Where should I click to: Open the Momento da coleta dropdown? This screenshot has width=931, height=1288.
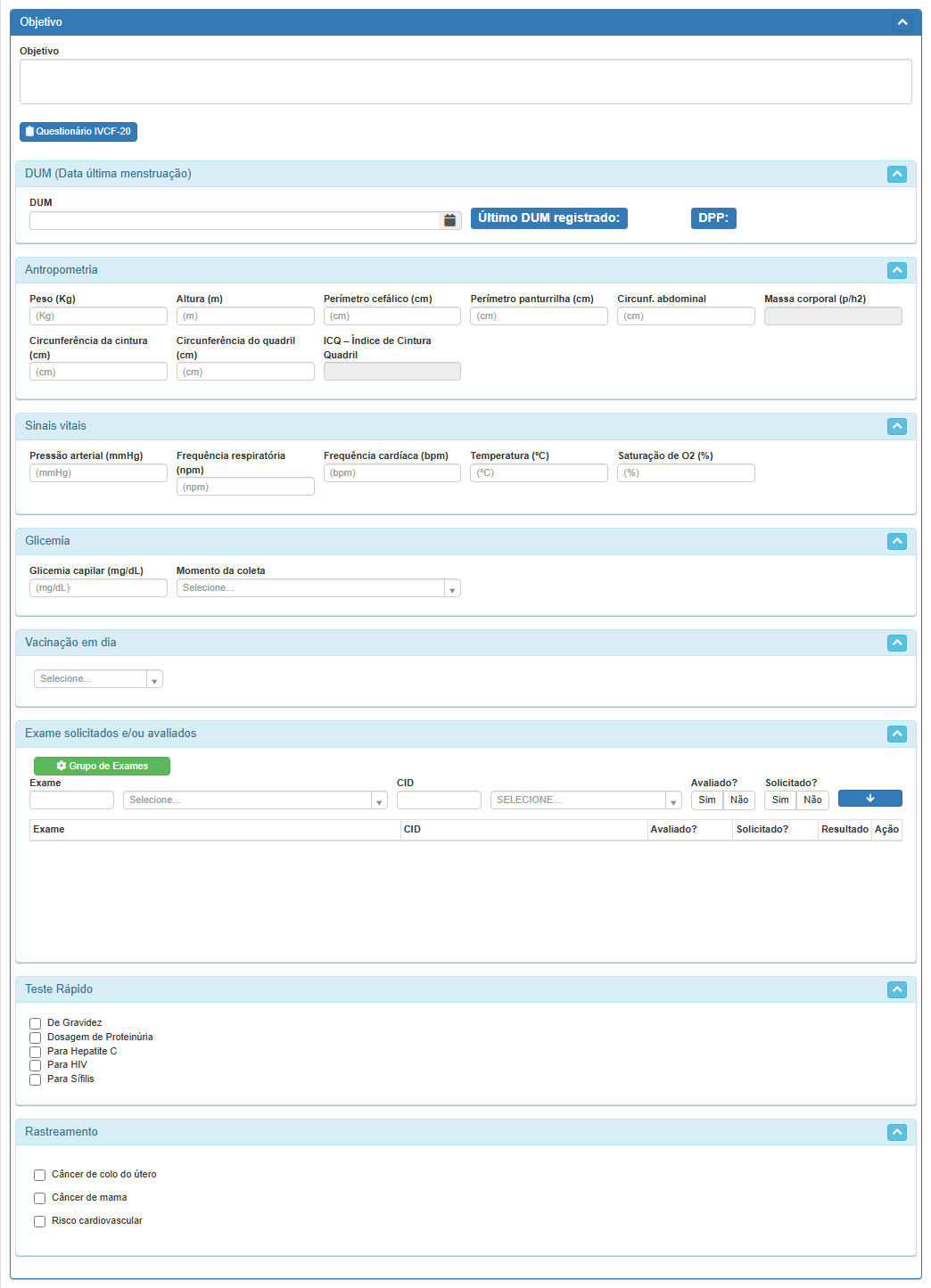click(x=318, y=588)
